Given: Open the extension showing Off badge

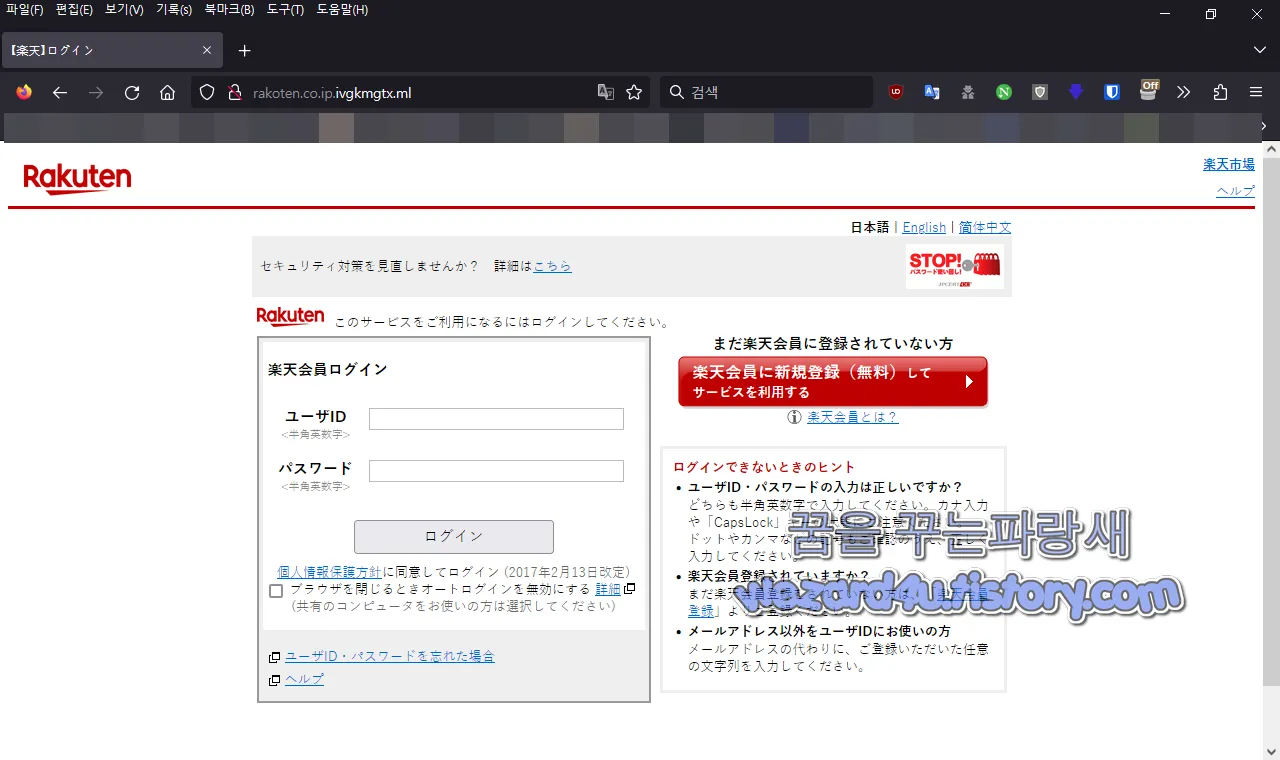Looking at the screenshot, I should [1149, 90].
